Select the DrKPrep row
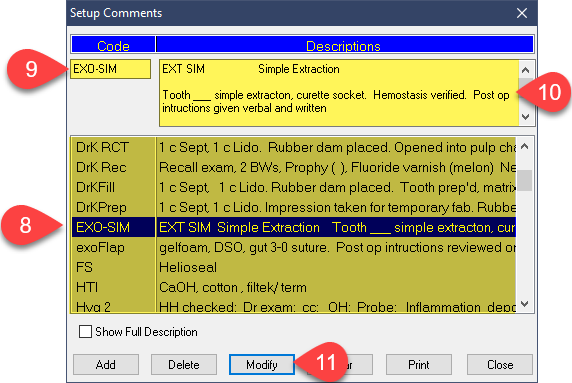 294,208
